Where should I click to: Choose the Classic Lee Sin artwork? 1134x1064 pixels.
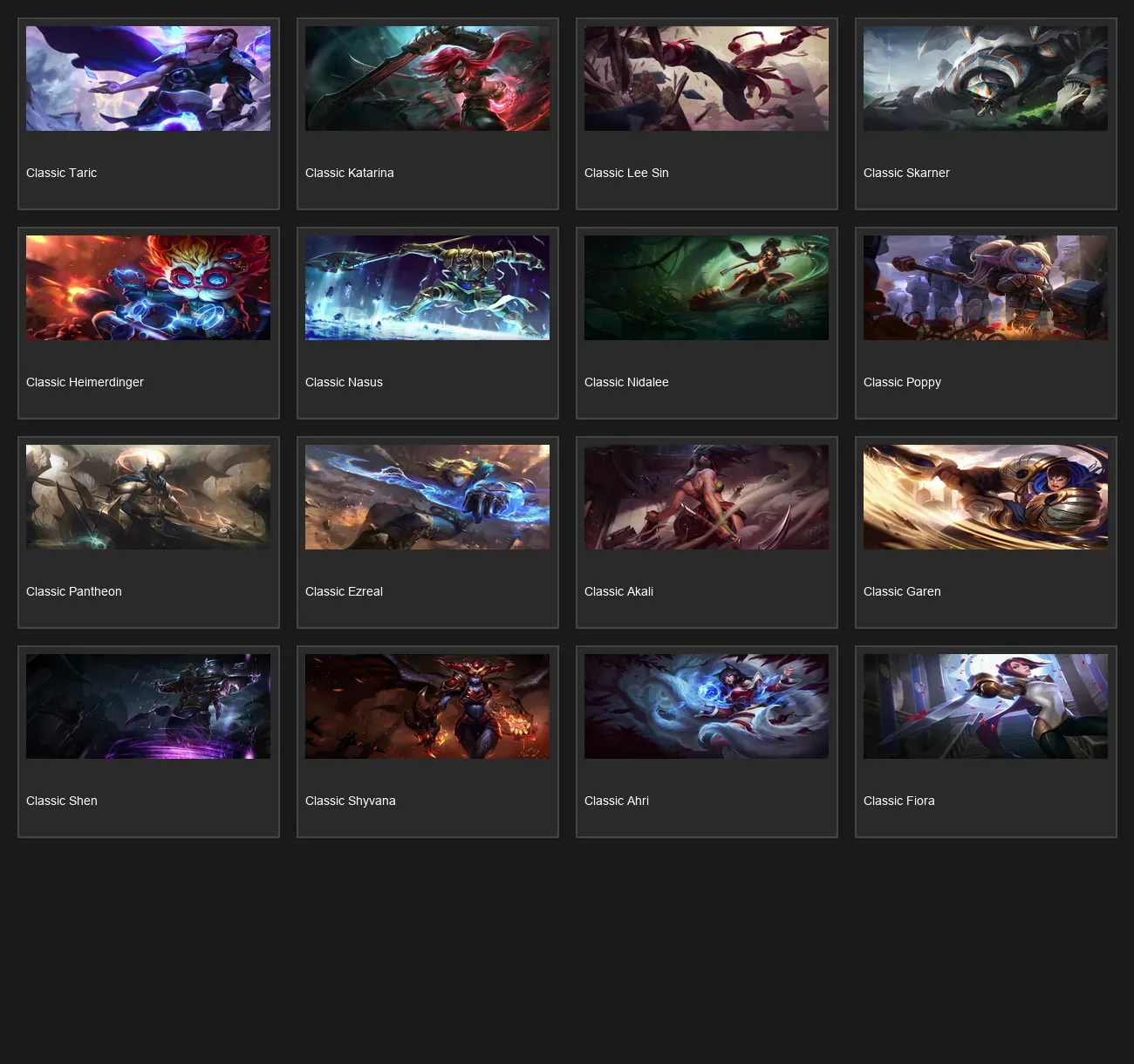[707, 78]
